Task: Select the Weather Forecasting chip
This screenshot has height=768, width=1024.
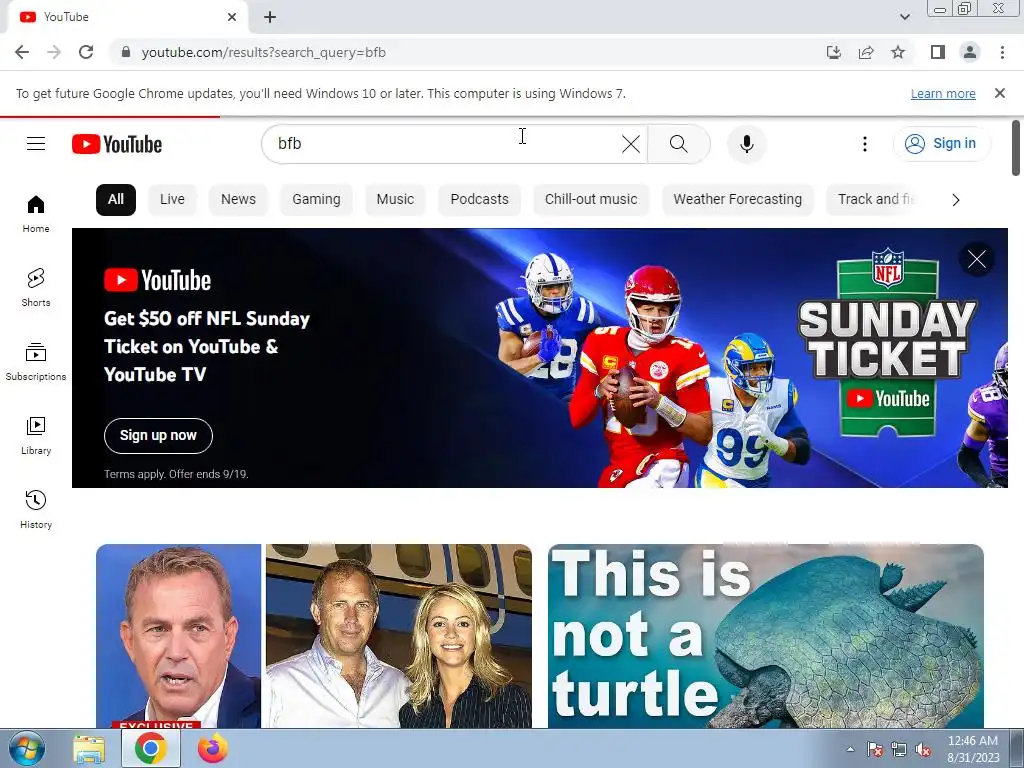Action: pos(737,199)
